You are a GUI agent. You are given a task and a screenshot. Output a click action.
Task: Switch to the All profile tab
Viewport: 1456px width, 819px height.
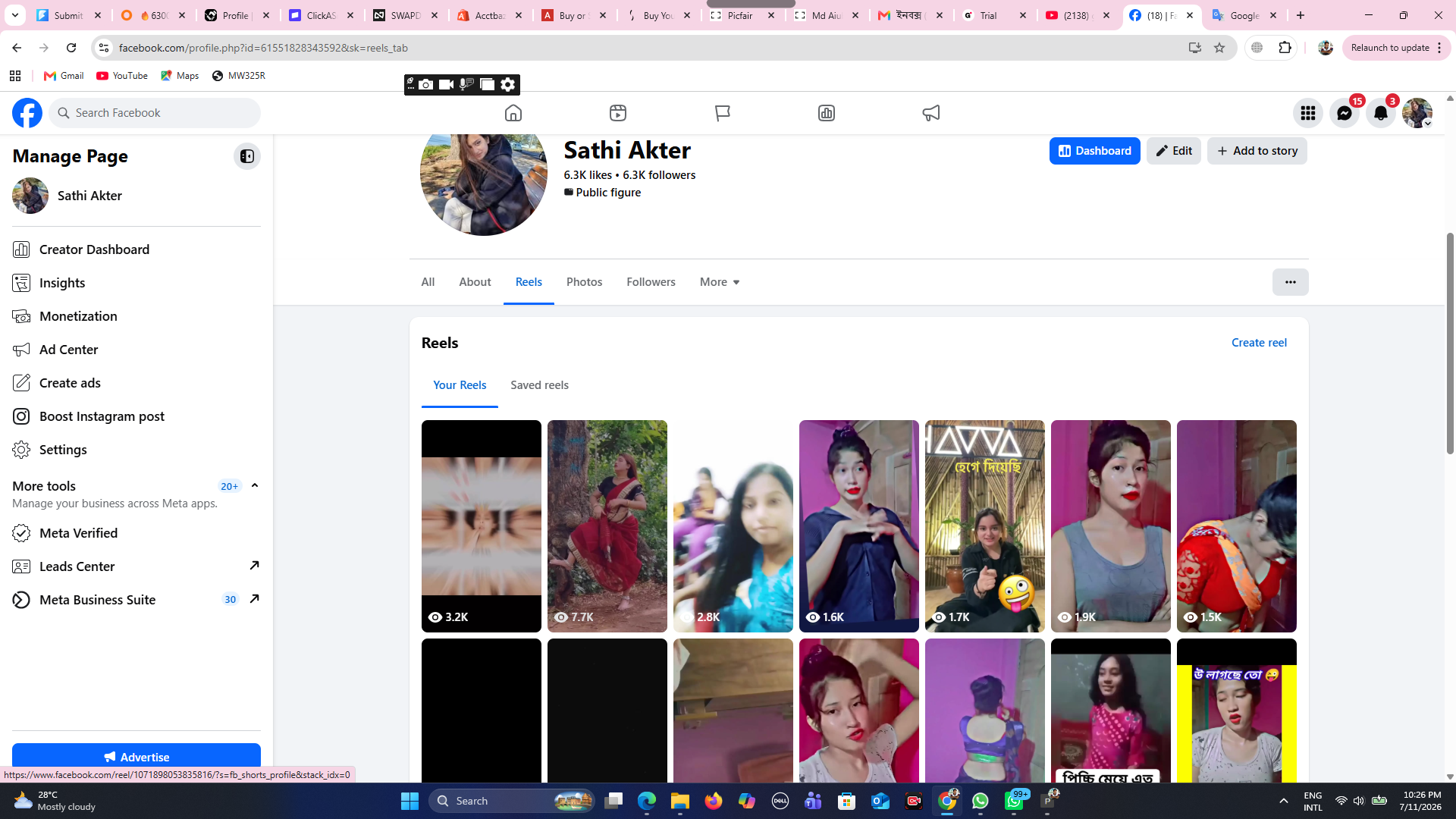(x=428, y=282)
